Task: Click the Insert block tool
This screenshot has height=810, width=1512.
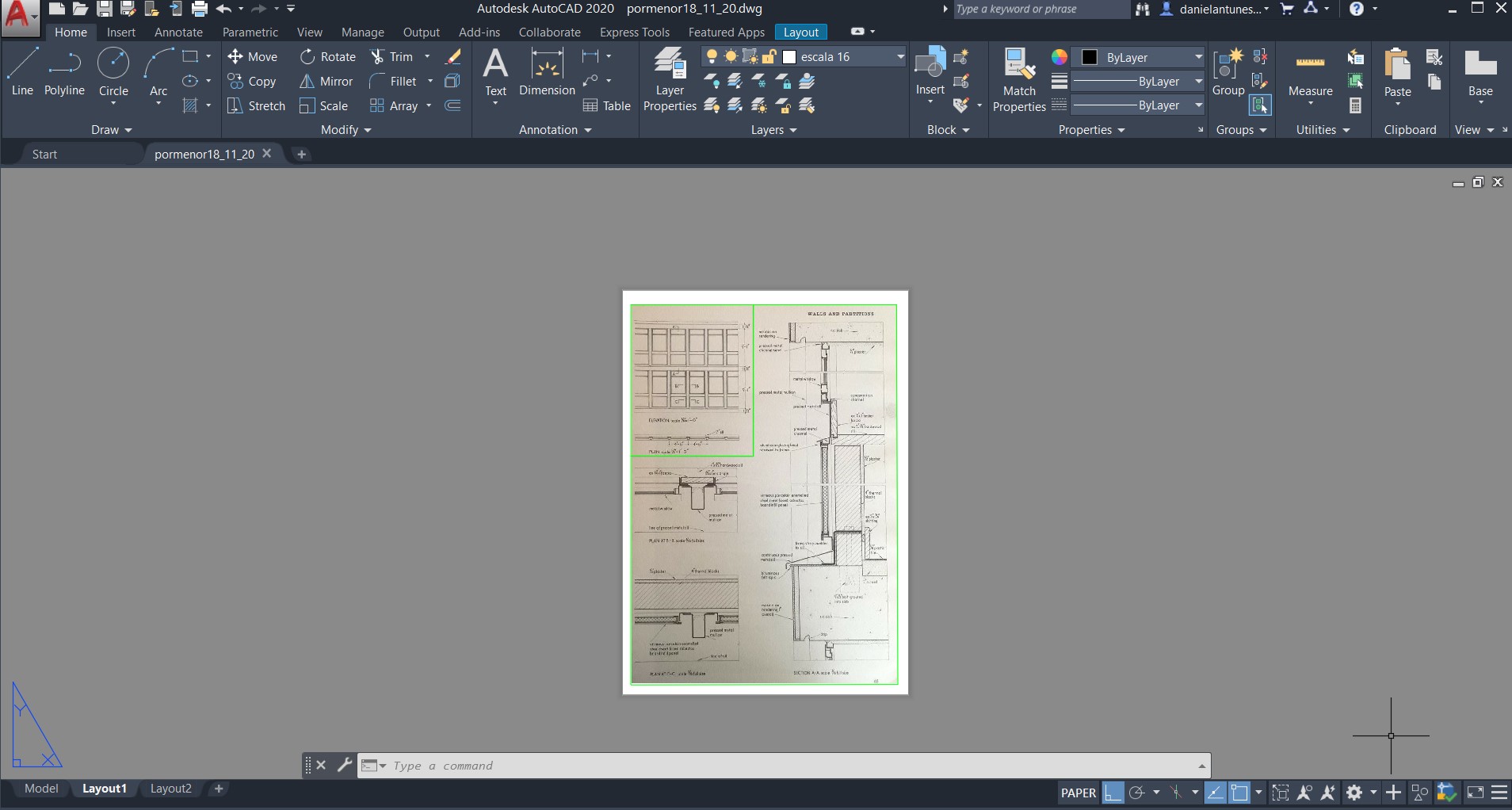Action: tap(930, 71)
